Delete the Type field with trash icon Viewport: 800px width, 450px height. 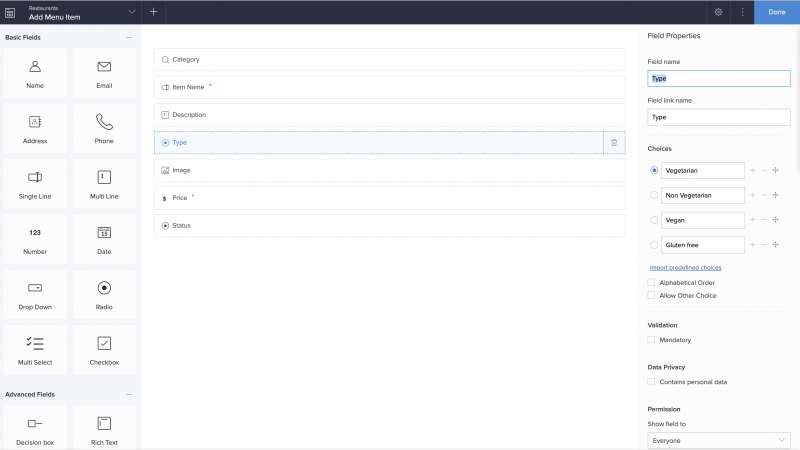(x=614, y=143)
